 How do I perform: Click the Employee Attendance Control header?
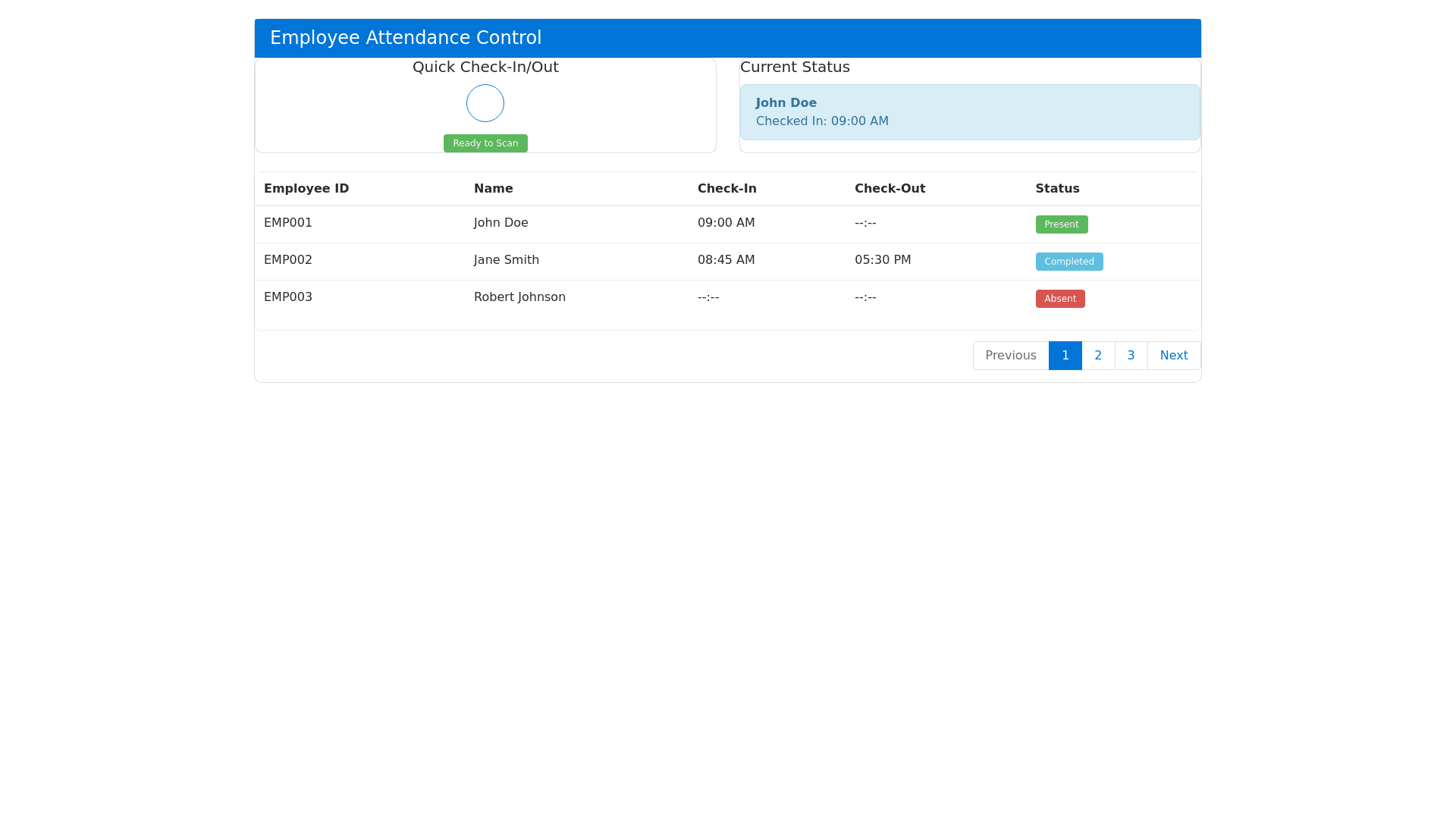tap(406, 38)
